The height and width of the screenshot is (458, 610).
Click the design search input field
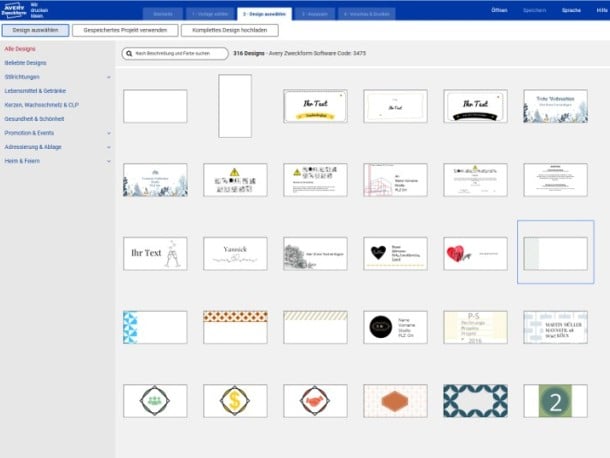pos(175,54)
